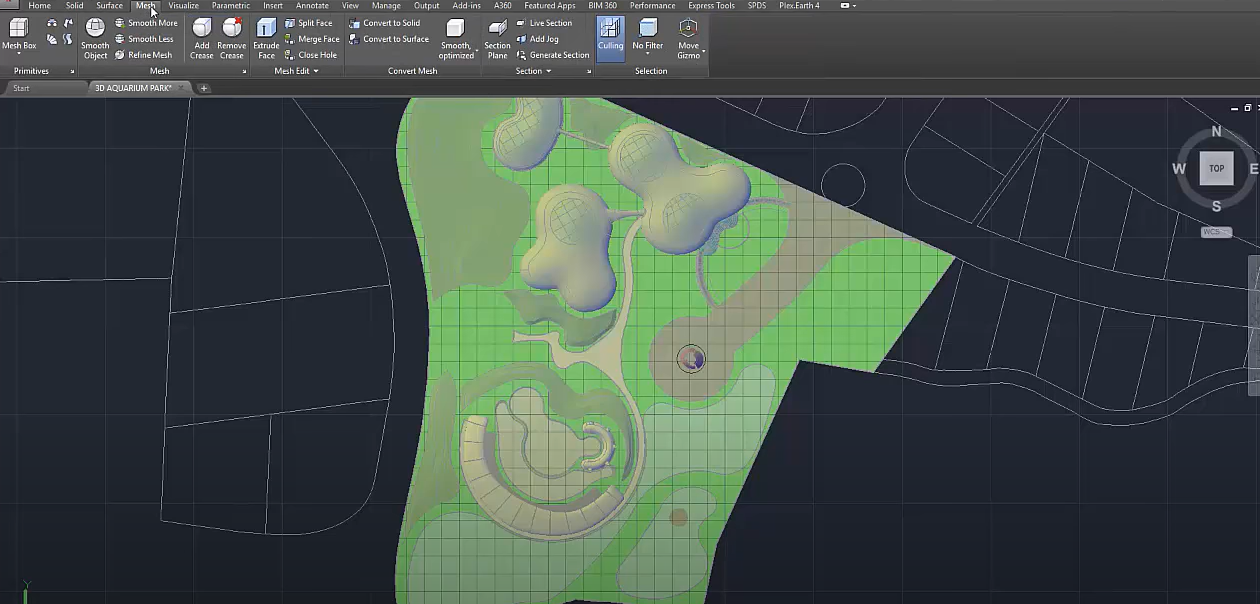Minimize the drawing viewport window
Image resolution: width=1260 pixels, height=604 pixels.
[x=1235, y=108]
